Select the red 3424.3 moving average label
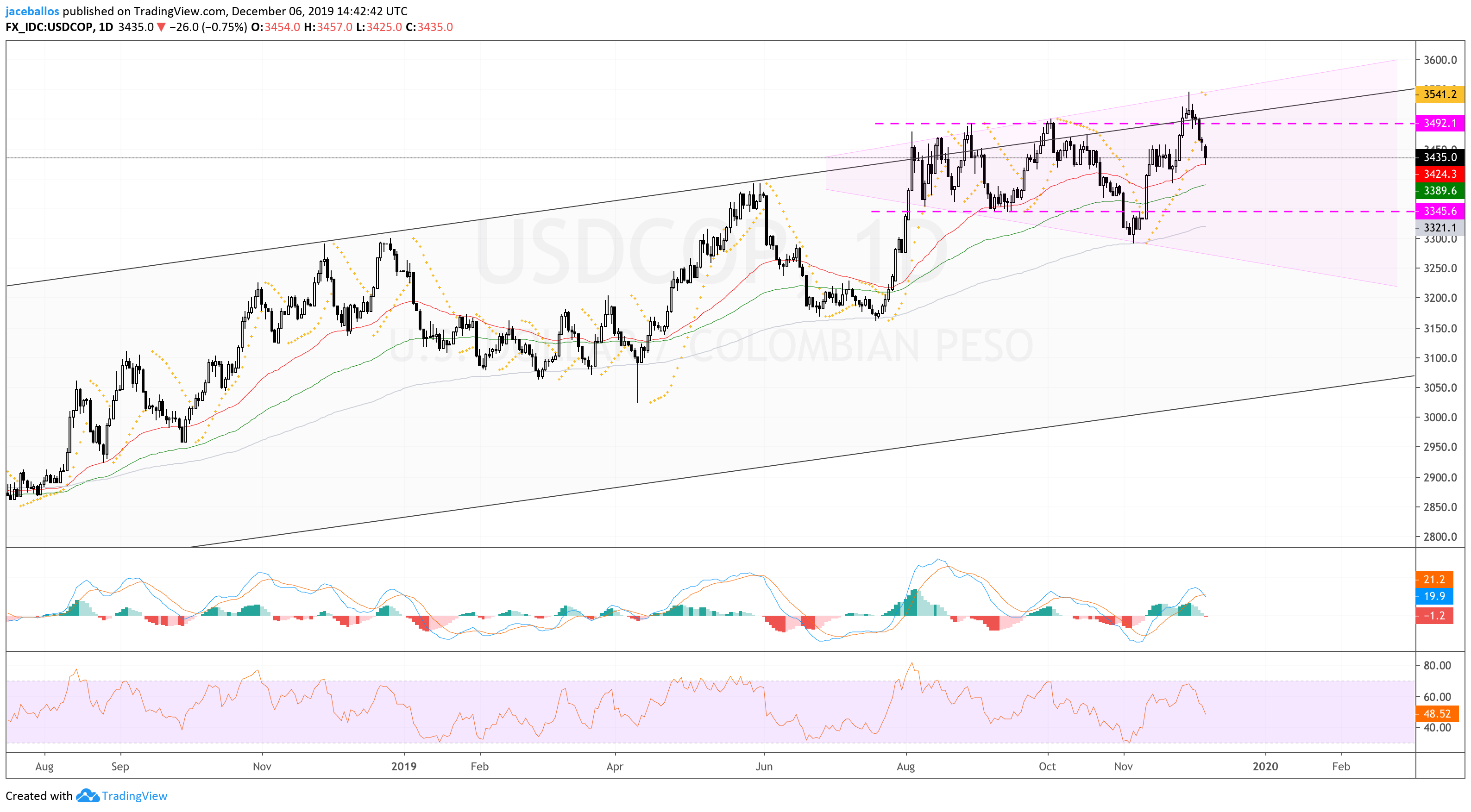This screenshot has width=1471, height=812. coord(1440,174)
